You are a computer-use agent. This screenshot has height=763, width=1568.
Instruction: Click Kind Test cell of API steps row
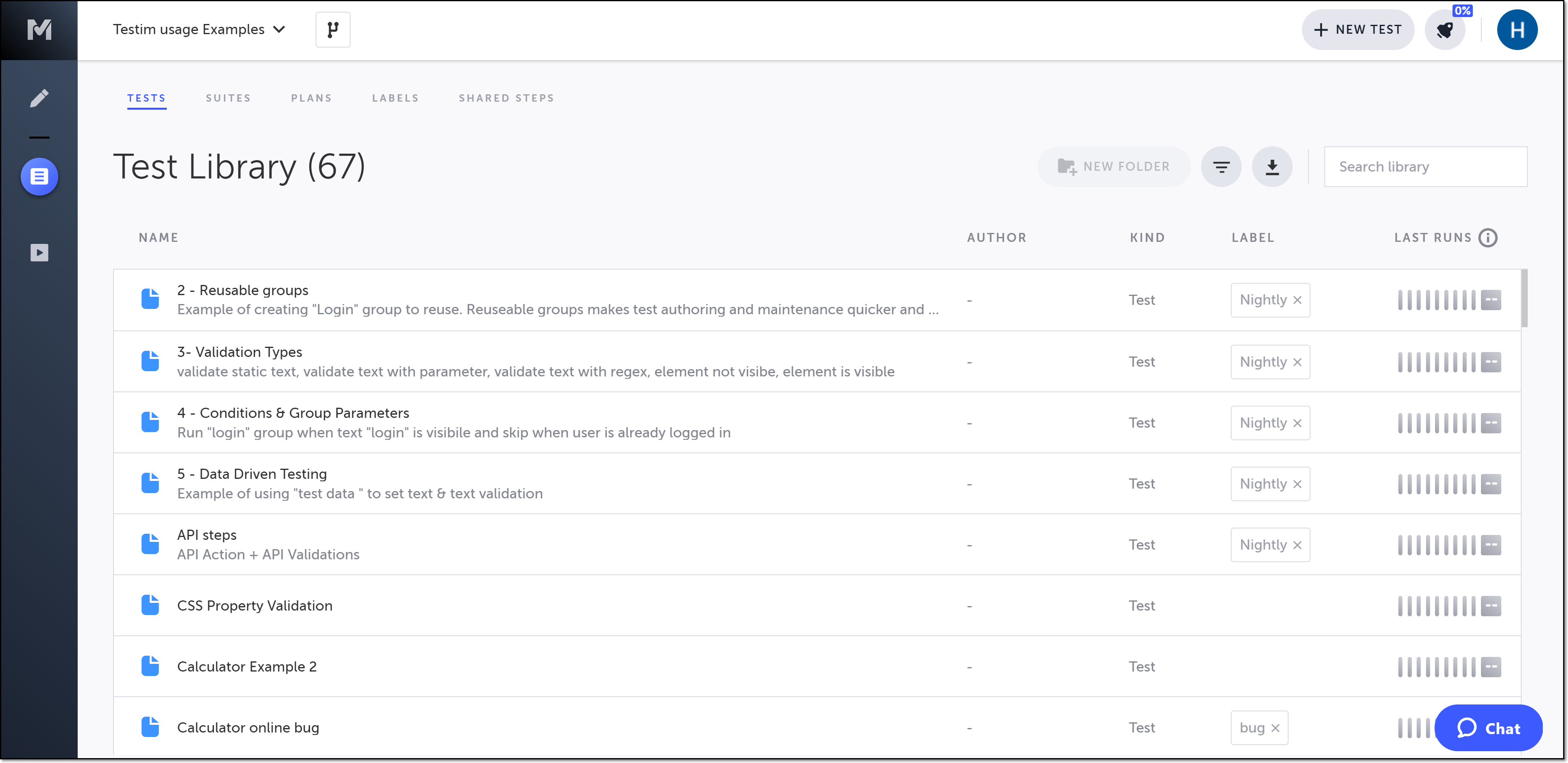pos(1141,545)
